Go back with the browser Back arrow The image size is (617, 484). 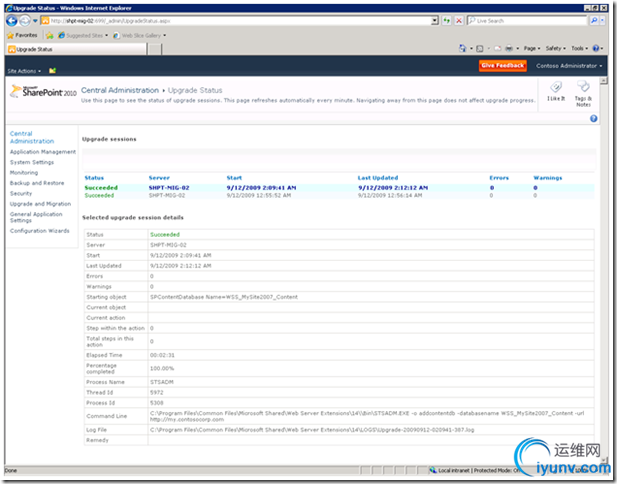(x=12, y=20)
